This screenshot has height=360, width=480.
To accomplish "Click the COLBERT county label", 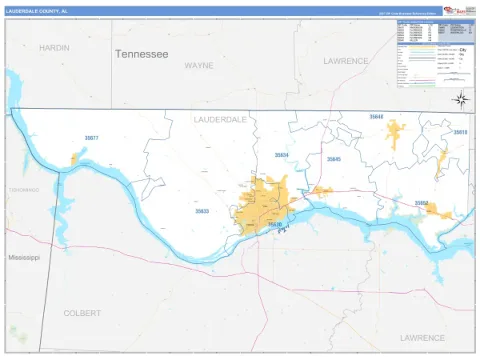I will point(82,313).
